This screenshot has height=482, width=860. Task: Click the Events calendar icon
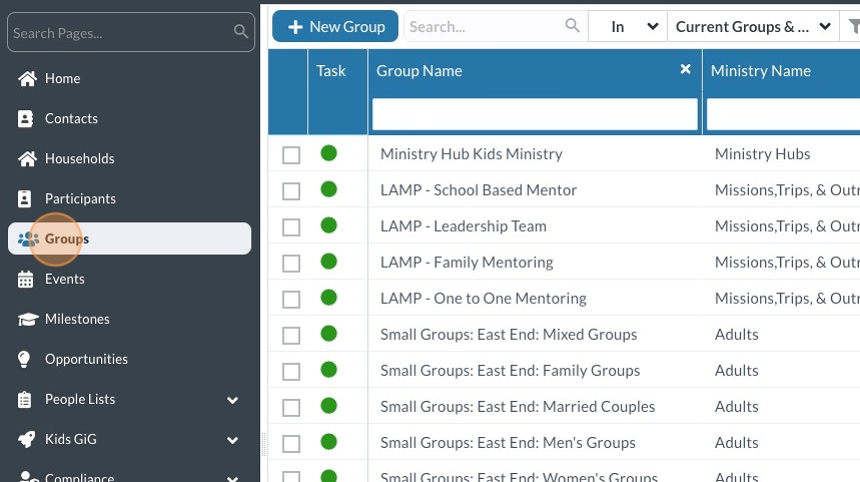[27, 279]
